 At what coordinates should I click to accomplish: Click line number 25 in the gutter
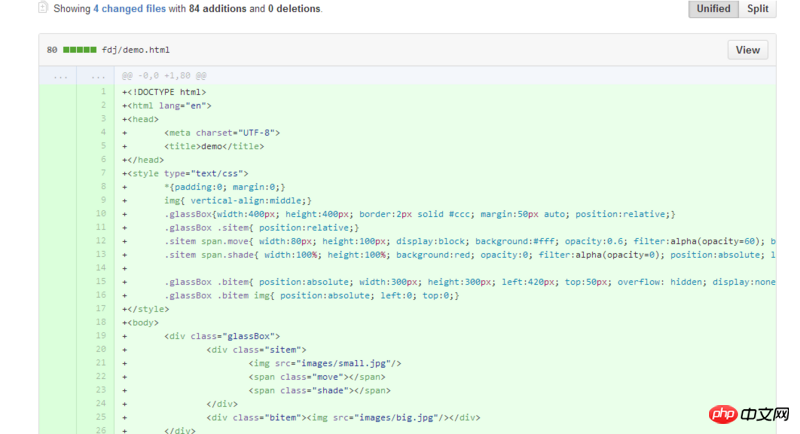pyautogui.click(x=101, y=417)
